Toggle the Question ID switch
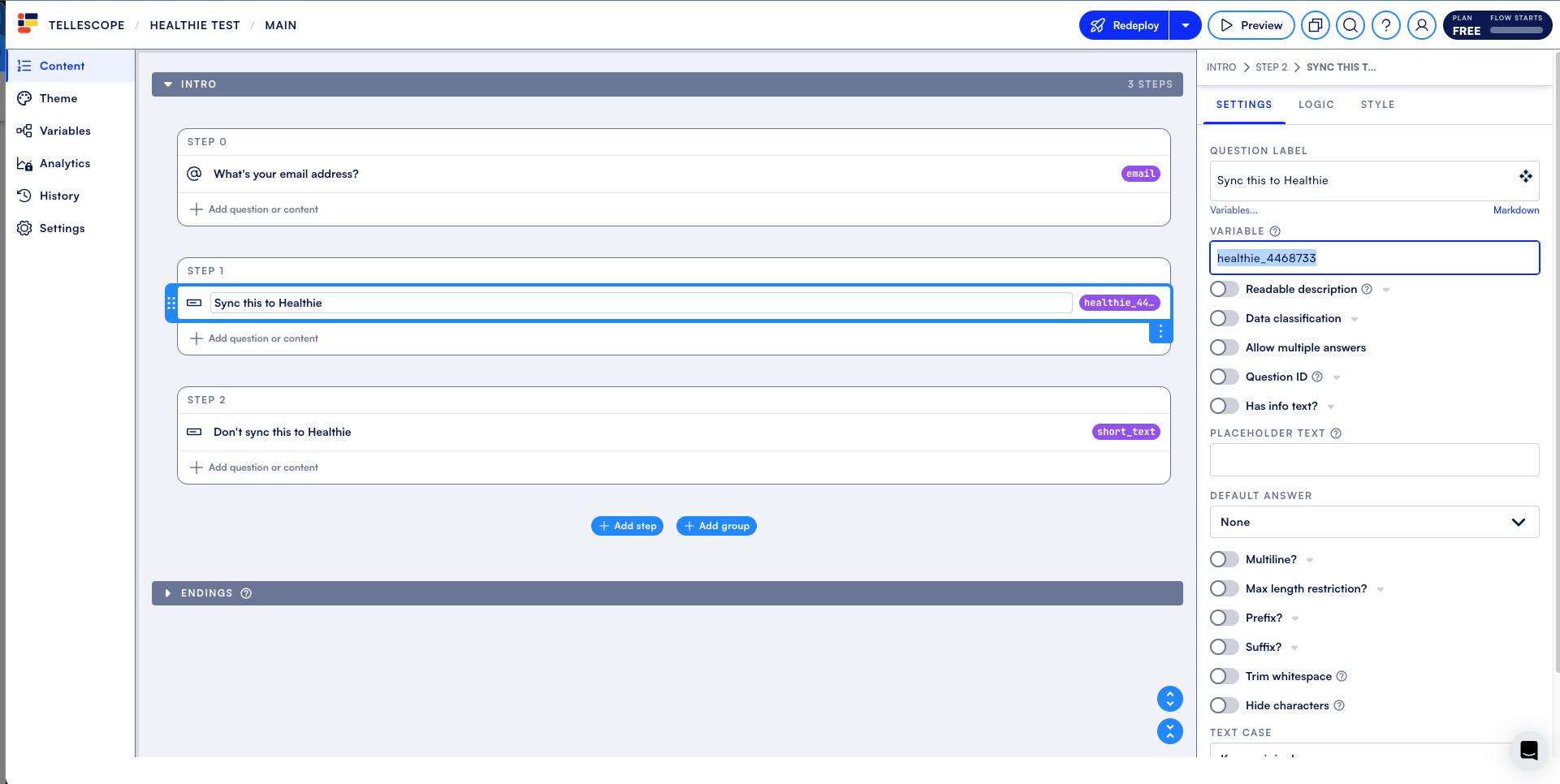The width and height of the screenshot is (1560, 784). 1224,377
